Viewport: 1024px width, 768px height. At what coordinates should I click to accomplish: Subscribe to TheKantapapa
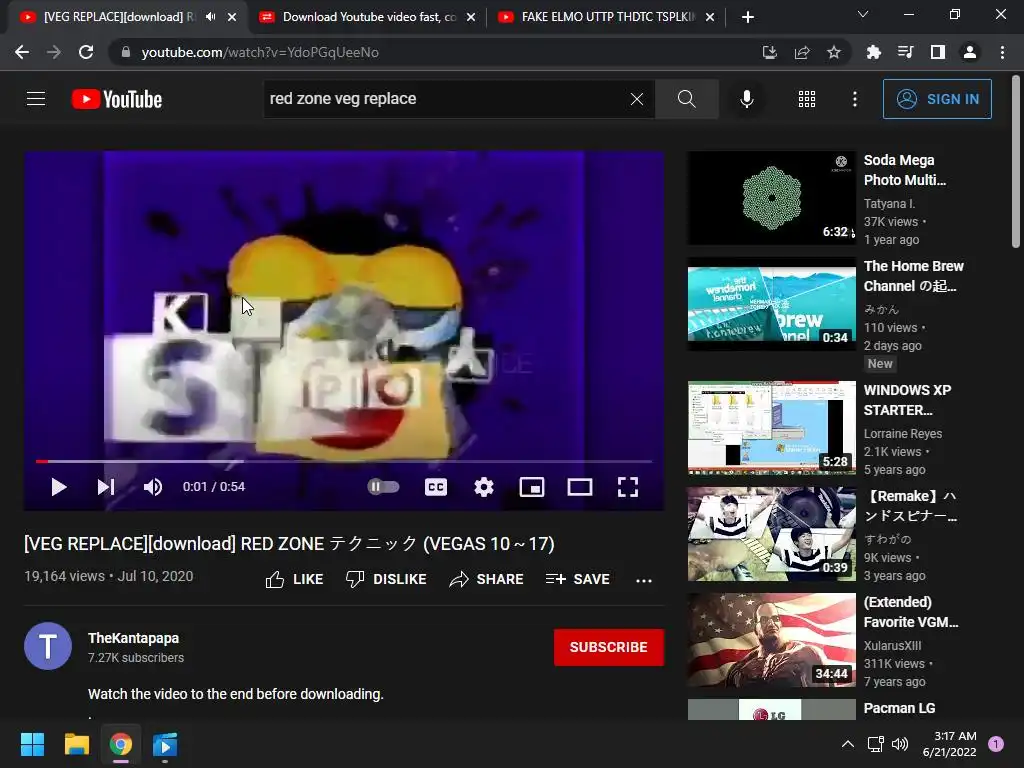[609, 647]
